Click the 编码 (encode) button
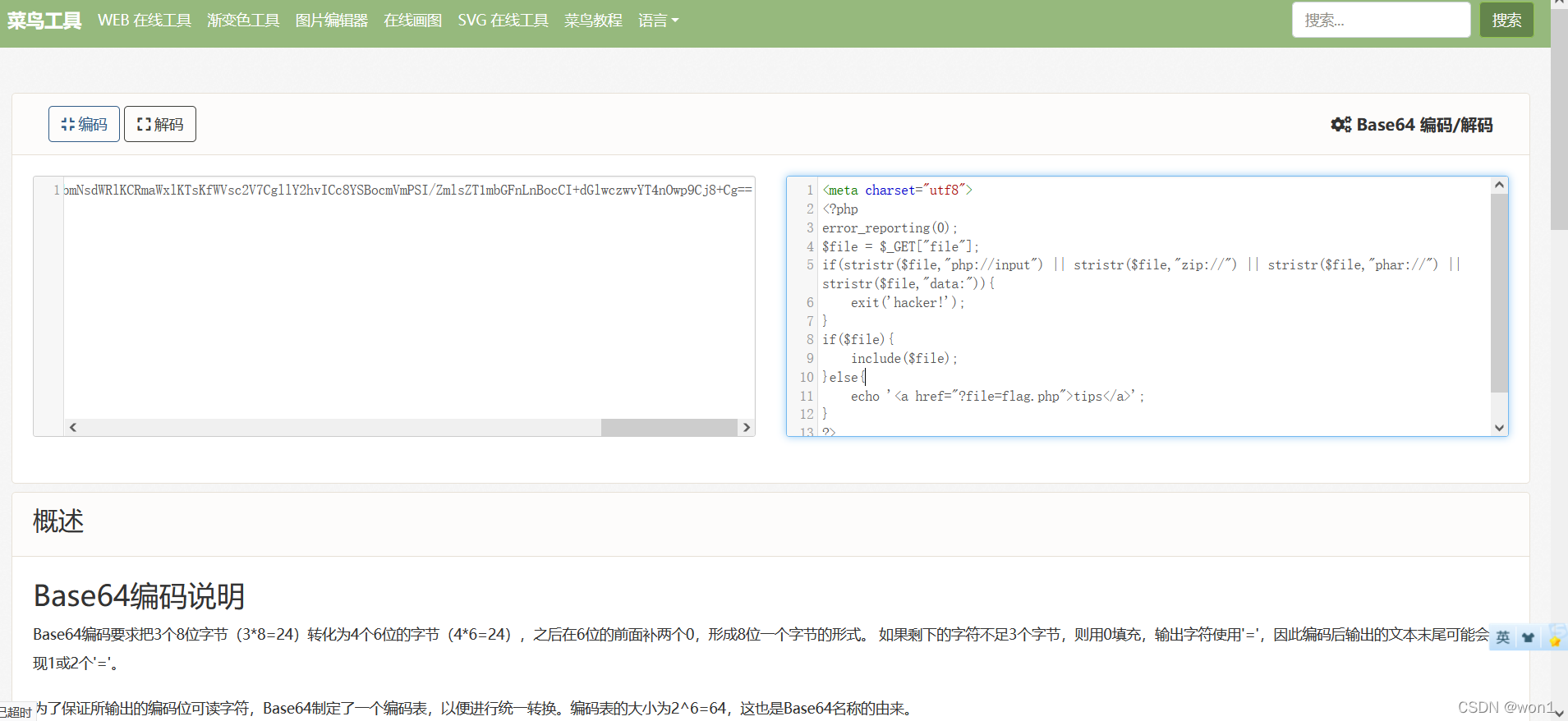Image resolution: width=1568 pixels, height=721 pixels. coord(84,124)
